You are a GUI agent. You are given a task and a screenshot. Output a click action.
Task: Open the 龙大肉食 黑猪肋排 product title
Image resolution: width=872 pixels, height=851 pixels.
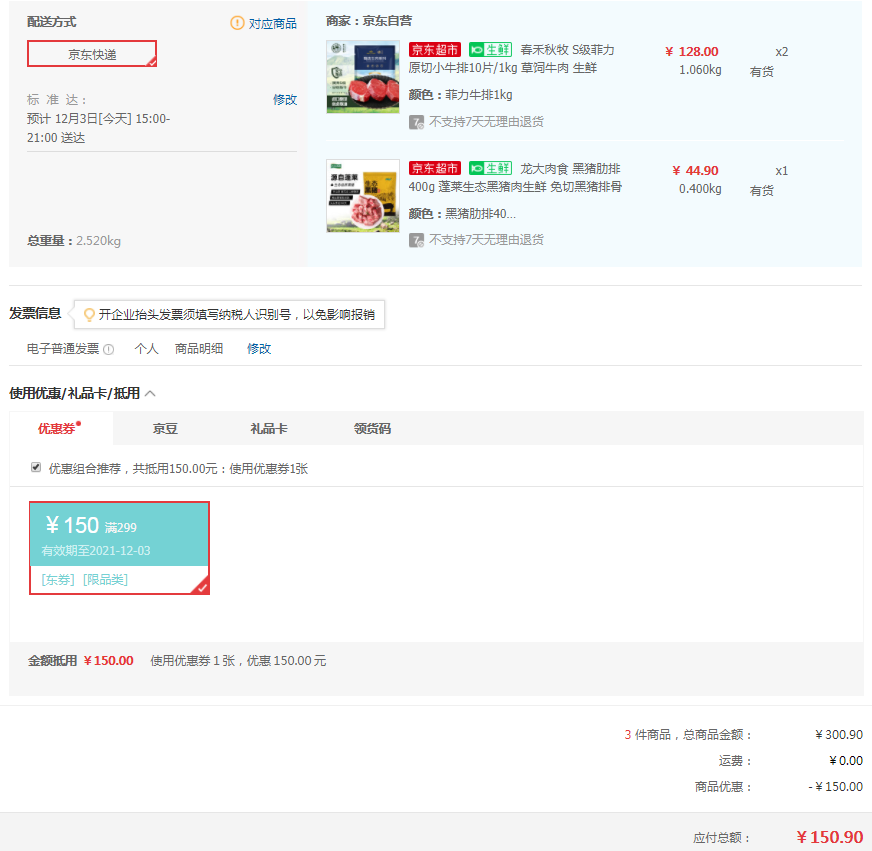tap(515, 177)
